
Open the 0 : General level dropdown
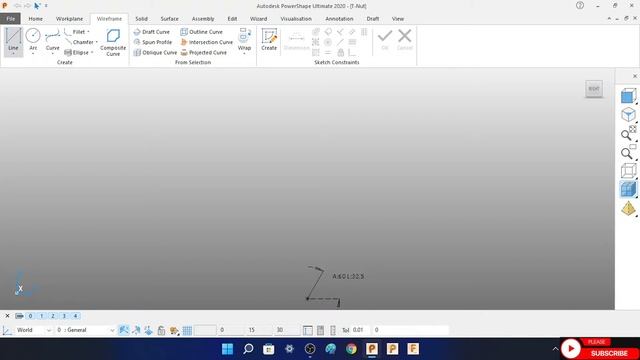[x=86, y=330]
